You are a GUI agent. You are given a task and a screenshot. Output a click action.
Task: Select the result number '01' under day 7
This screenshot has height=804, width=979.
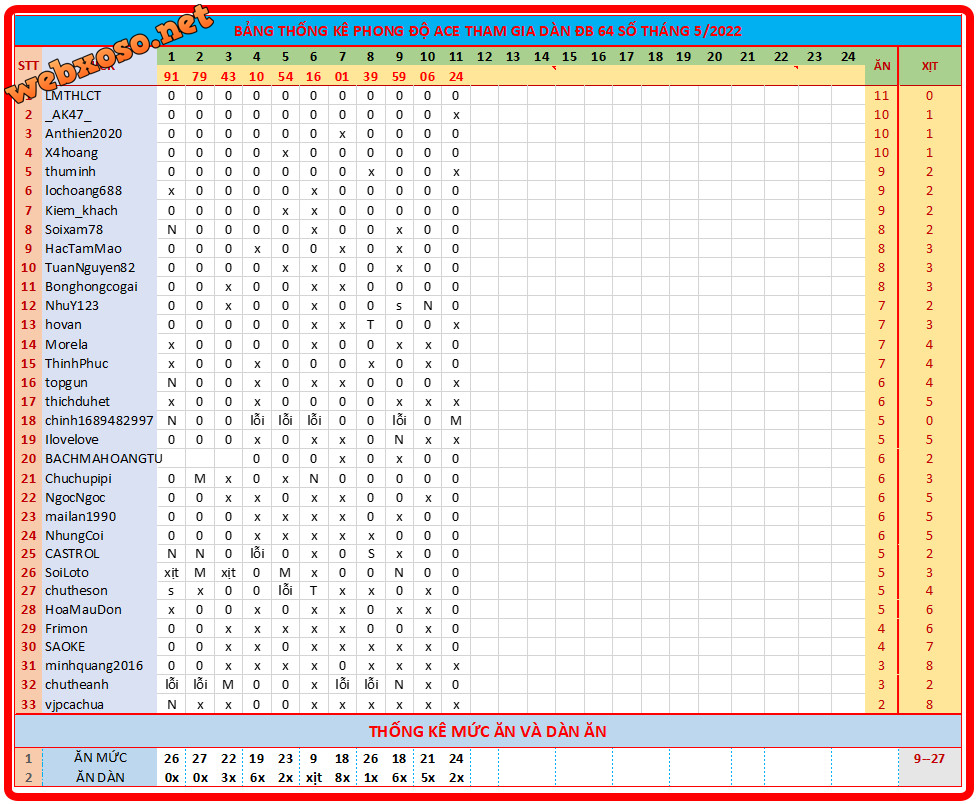(x=342, y=77)
